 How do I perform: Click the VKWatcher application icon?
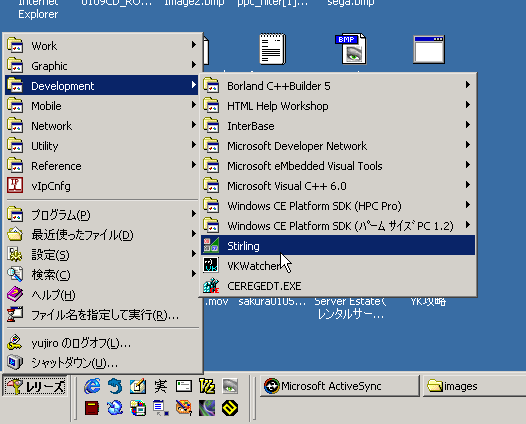click(211, 265)
